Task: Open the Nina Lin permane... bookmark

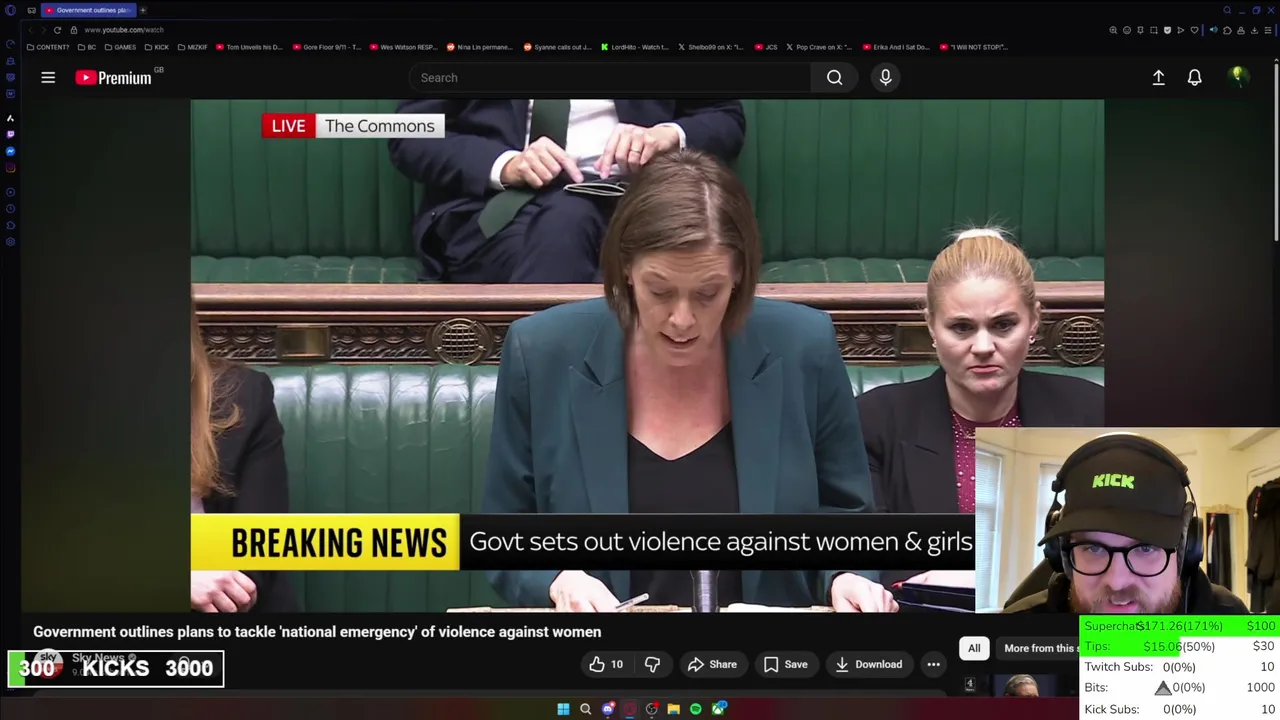Action: click(x=481, y=47)
